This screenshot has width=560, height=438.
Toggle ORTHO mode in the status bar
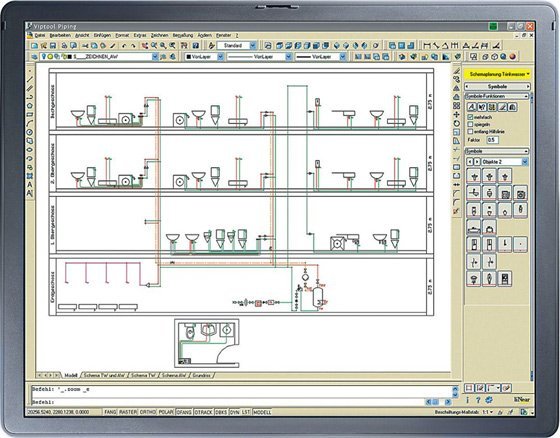point(148,412)
